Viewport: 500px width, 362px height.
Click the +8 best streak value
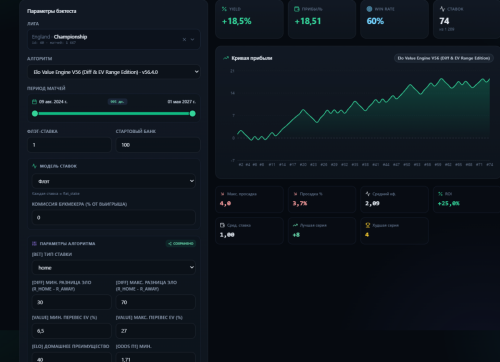[296, 235]
